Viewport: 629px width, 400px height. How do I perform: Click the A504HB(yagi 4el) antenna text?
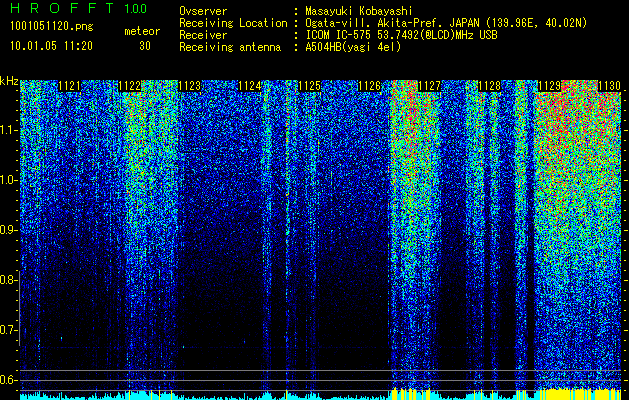tap(353, 47)
